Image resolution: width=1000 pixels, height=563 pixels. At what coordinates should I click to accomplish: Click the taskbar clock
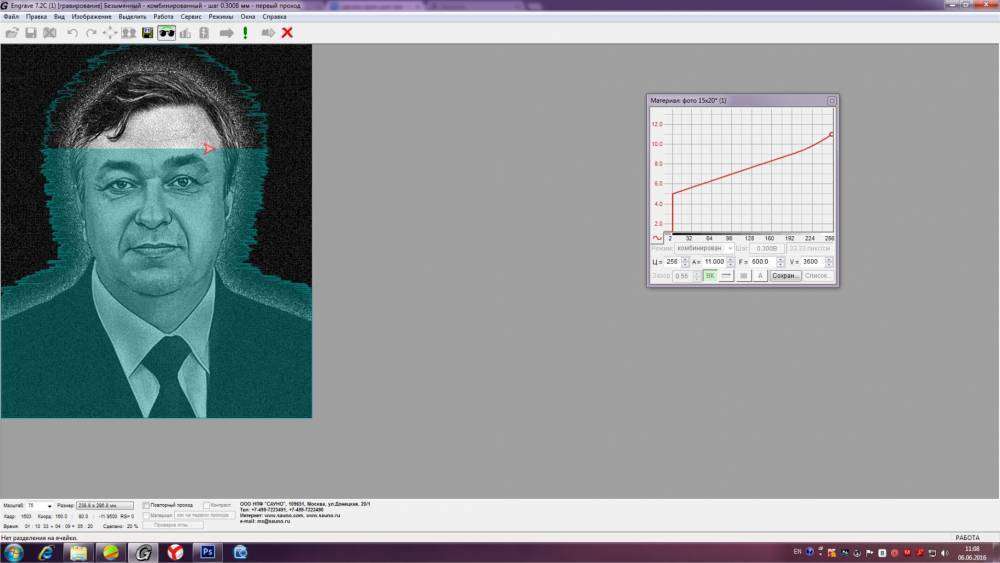[972, 553]
